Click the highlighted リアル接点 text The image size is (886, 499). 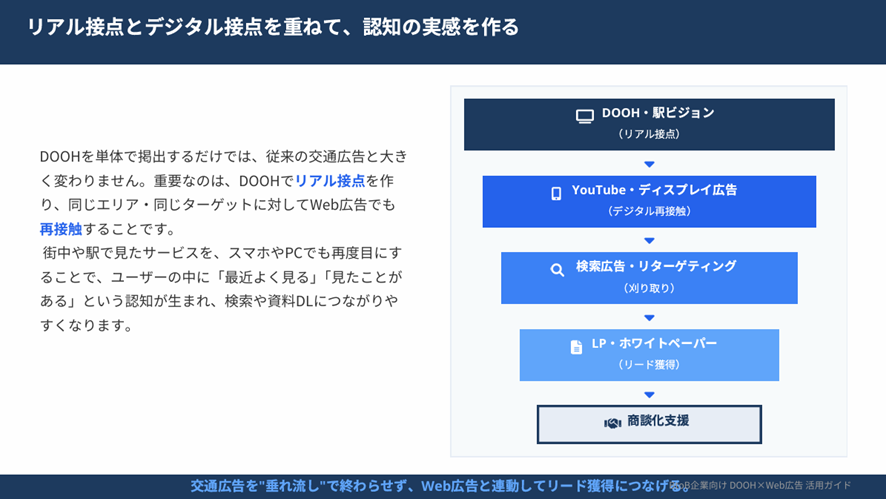point(330,181)
